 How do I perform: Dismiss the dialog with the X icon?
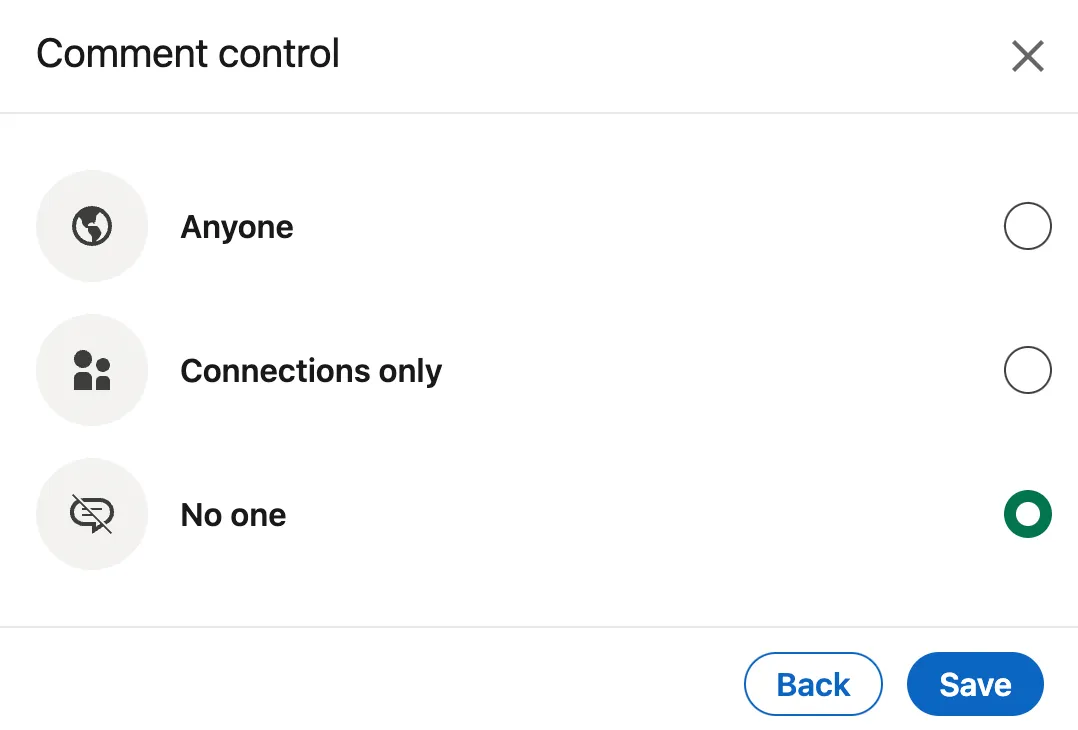pyautogui.click(x=1028, y=56)
